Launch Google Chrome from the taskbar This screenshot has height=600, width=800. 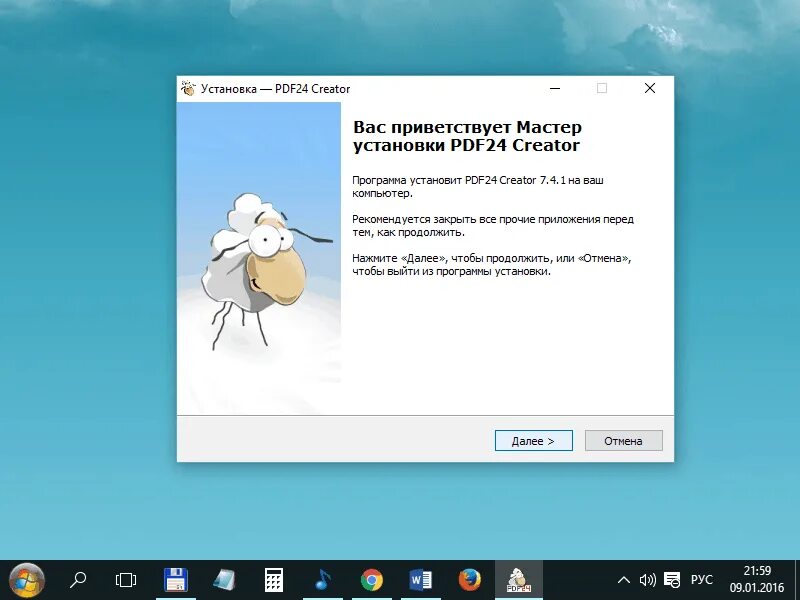(x=372, y=580)
